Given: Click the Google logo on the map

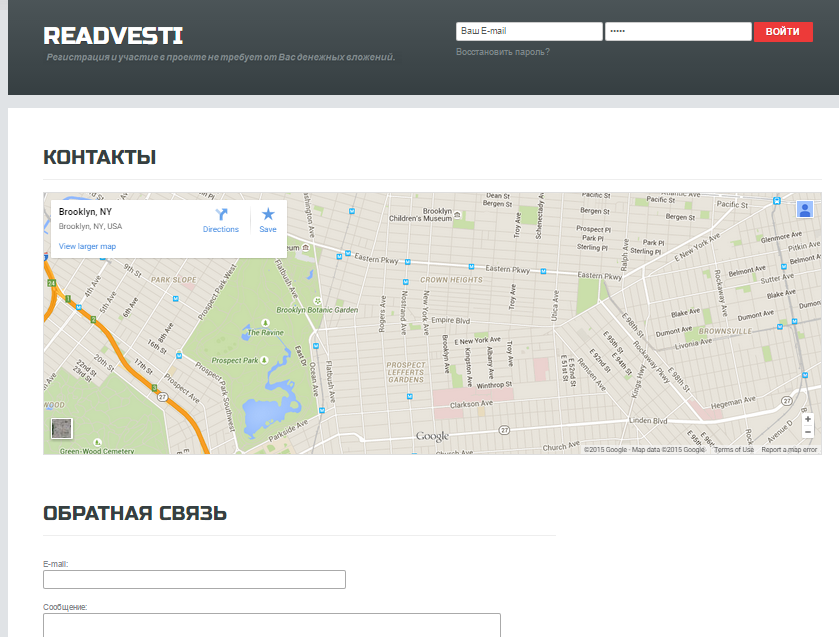Looking at the screenshot, I should pyautogui.click(x=432, y=436).
